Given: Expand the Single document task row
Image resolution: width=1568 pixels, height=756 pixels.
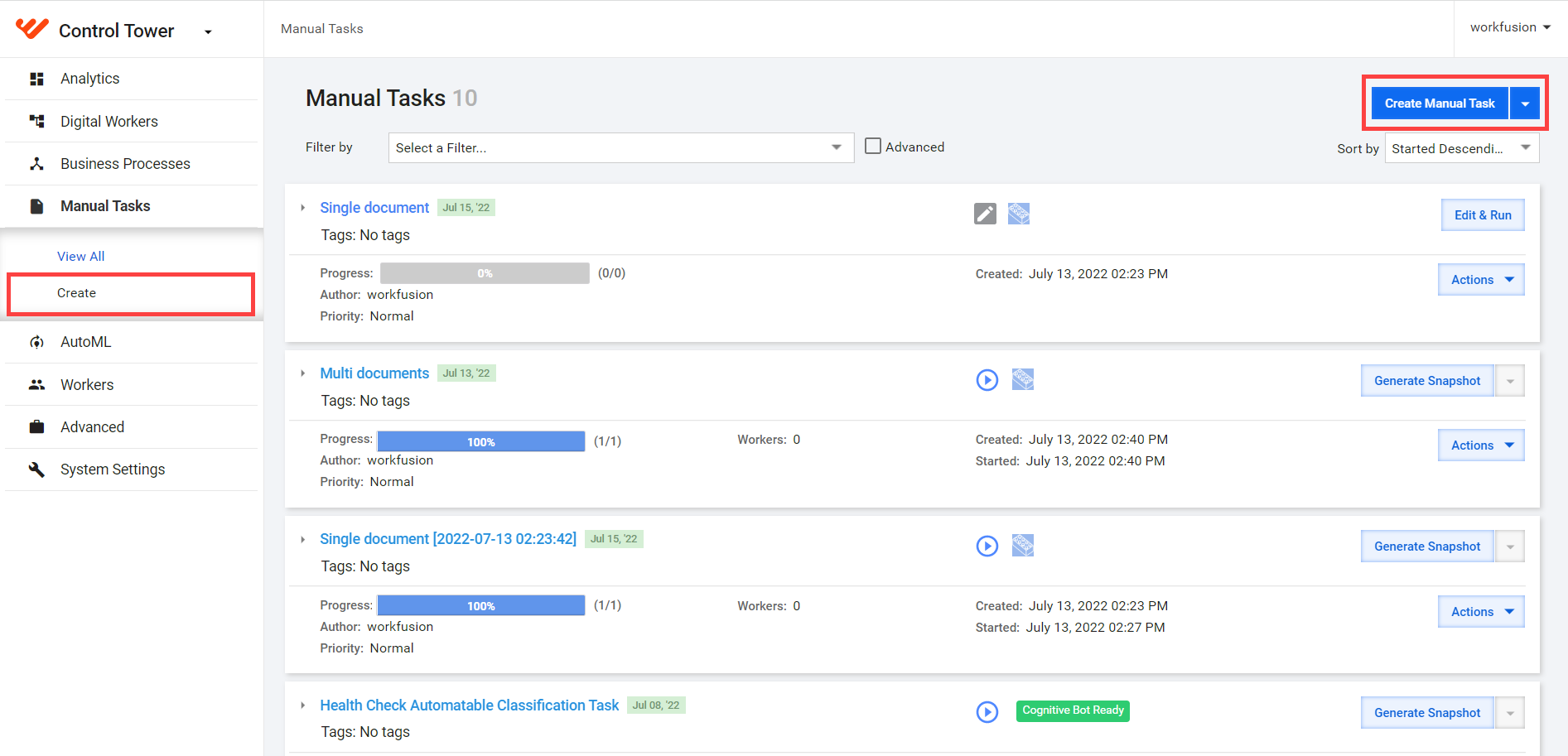Looking at the screenshot, I should [303, 208].
